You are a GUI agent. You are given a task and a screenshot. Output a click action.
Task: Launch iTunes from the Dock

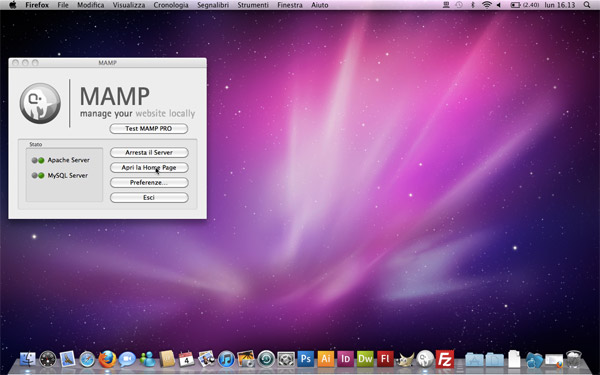coord(226,359)
